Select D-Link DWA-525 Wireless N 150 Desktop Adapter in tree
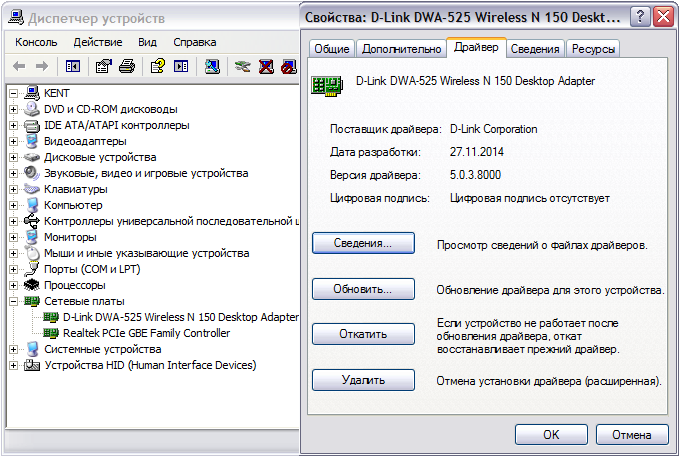 pyautogui.click(x=181, y=317)
